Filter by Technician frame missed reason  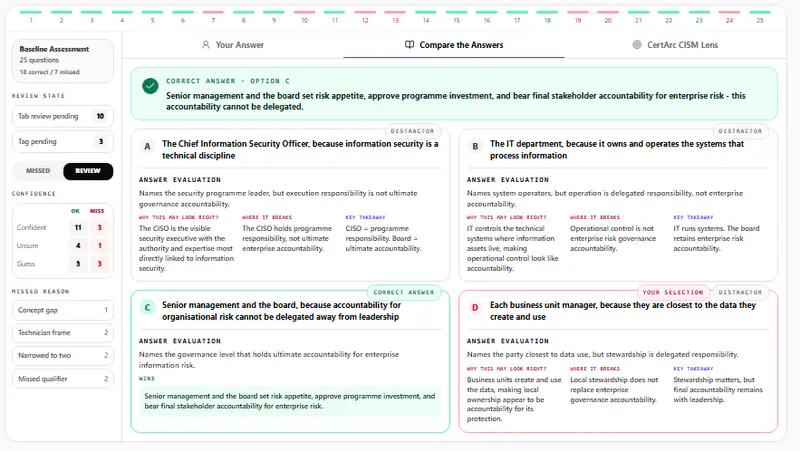pos(63,333)
